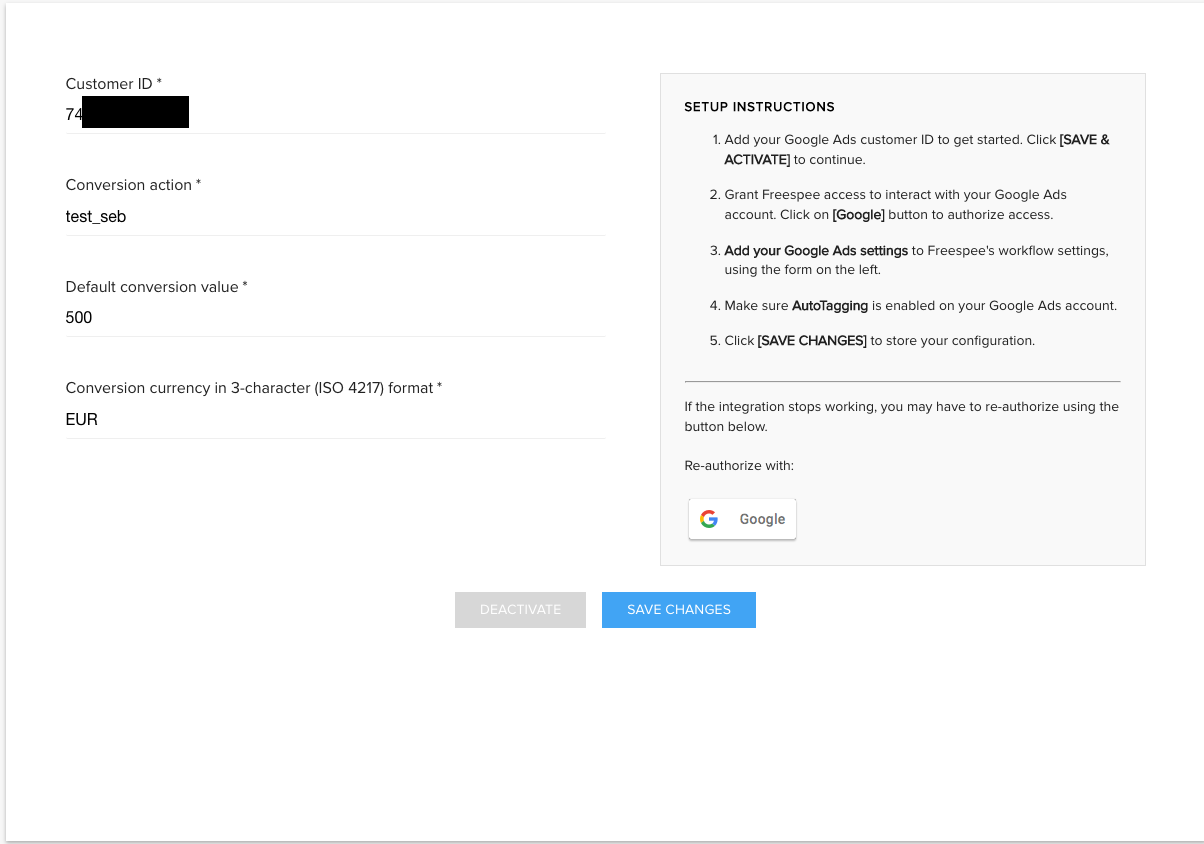Screen dimensions: 1204x844
Task: Click the bold 'Add your Google Ads settings' text
Action: (816, 250)
